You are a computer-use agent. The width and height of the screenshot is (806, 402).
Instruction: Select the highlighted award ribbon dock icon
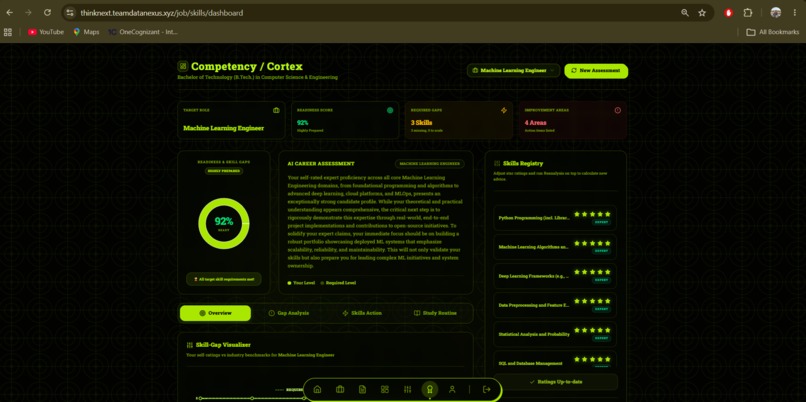[x=430, y=389]
